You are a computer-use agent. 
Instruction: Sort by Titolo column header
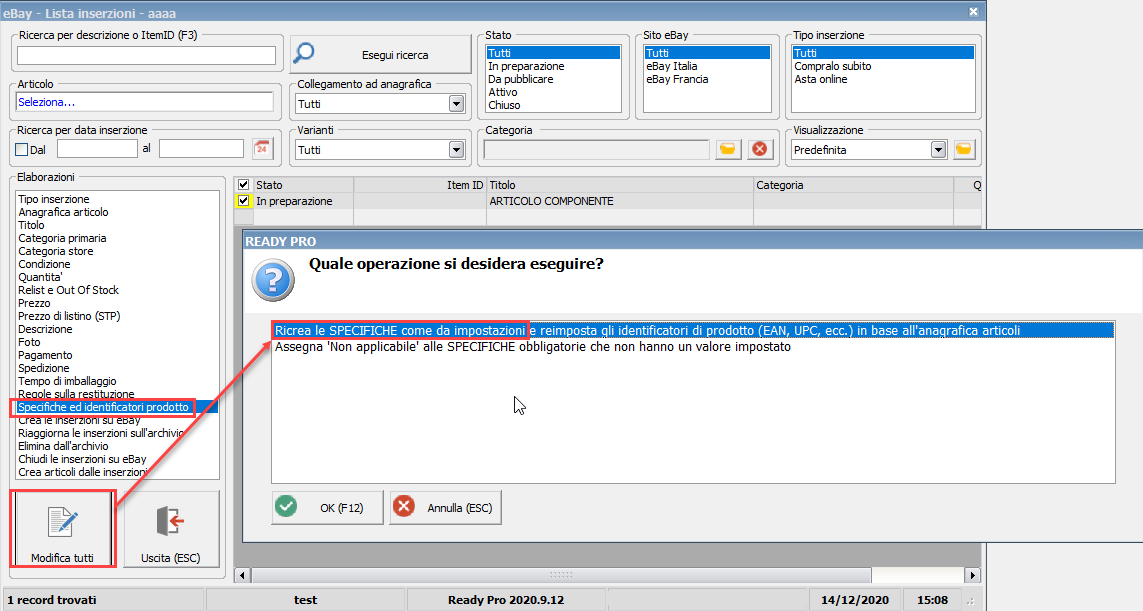pos(620,184)
